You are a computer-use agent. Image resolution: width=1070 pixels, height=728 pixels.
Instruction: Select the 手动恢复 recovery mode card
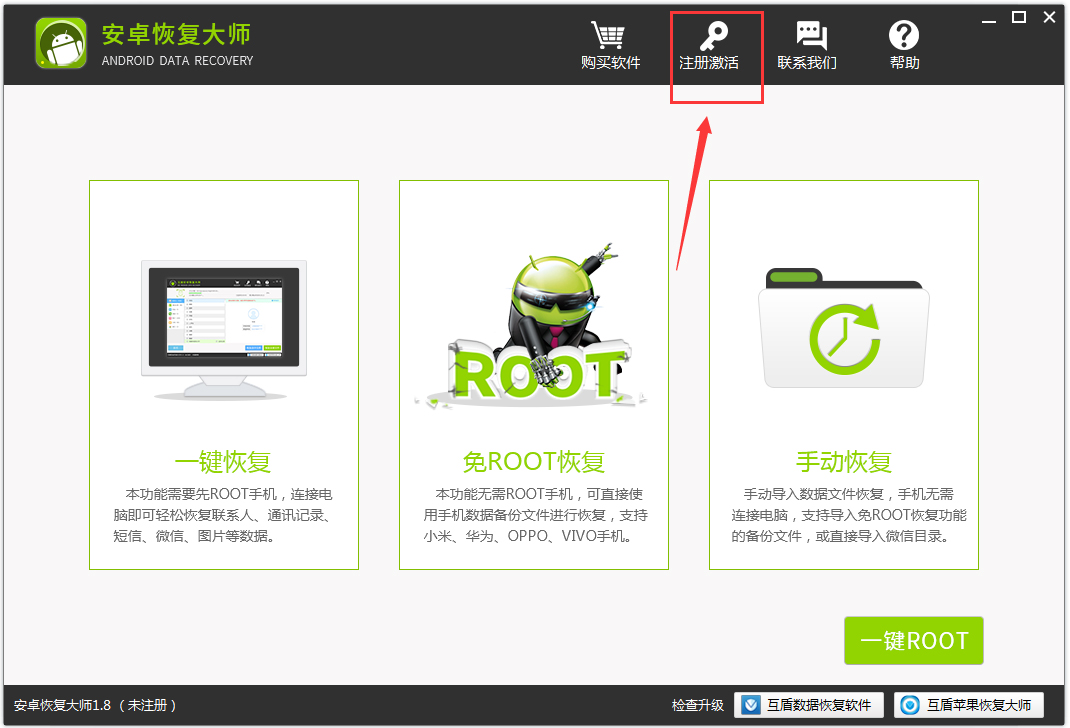click(x=843, y=375)
